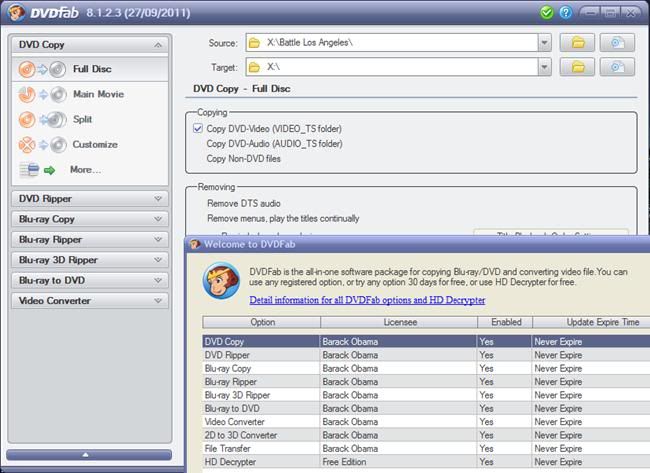This screenshot has height=473, width=650.
Task: Click the monkey icon in Welcome dialog
Action: [x=221, y=281]
